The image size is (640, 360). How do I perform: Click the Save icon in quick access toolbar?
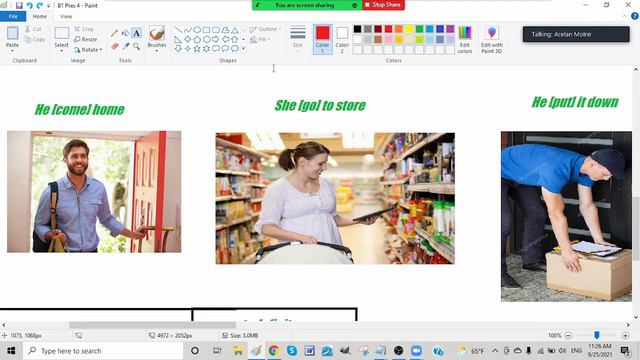click(19, 5)
